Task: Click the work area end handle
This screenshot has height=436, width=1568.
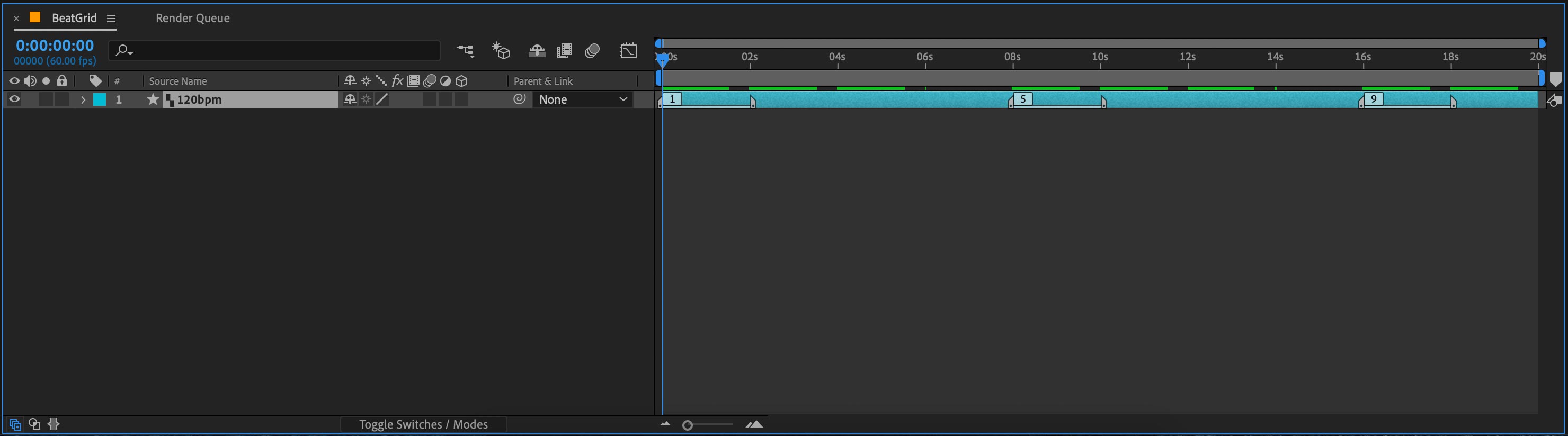Action: click(x=1541, y=78)
